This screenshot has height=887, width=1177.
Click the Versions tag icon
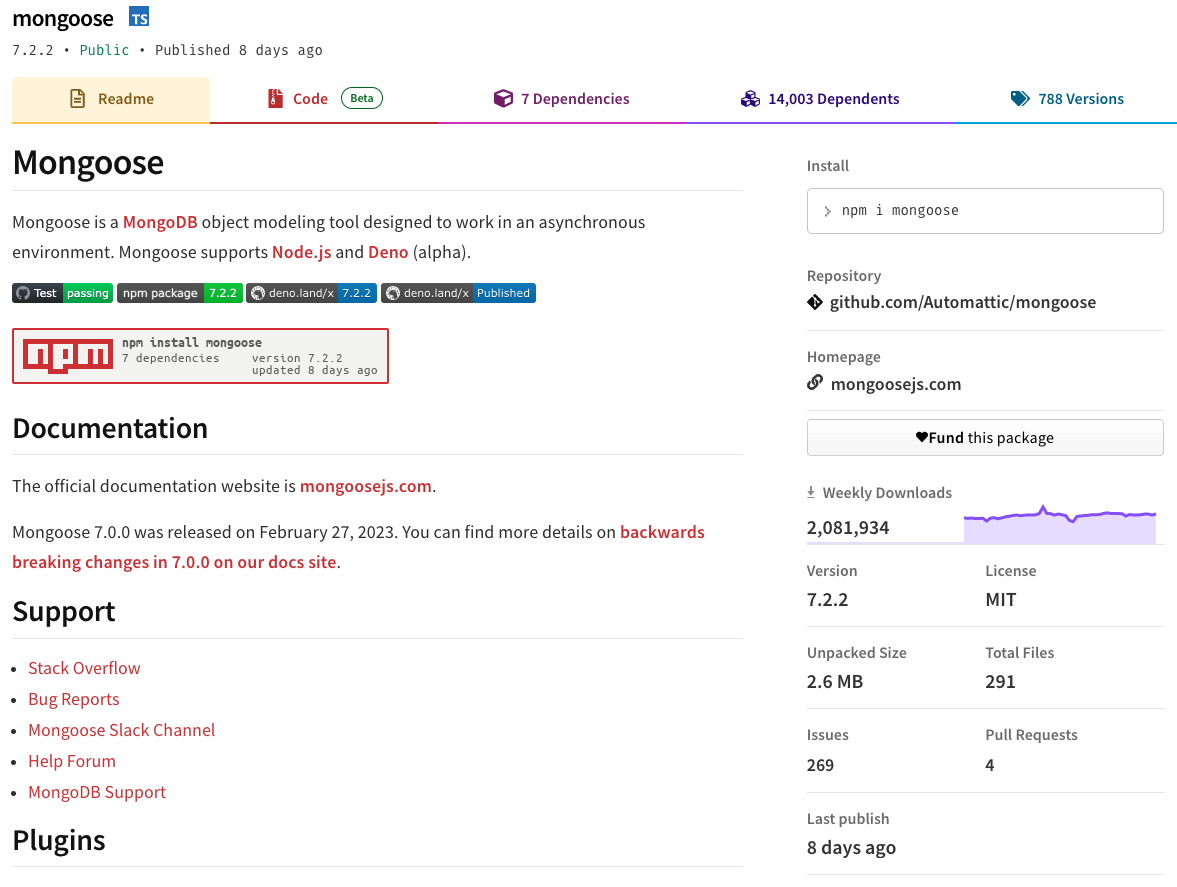click(x=1020, y=98)
